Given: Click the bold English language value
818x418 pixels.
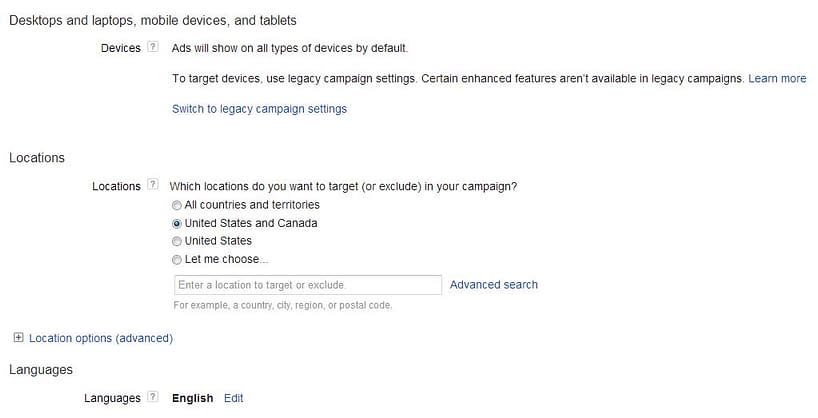Looking at the screenshot, I should pos(193,398).
